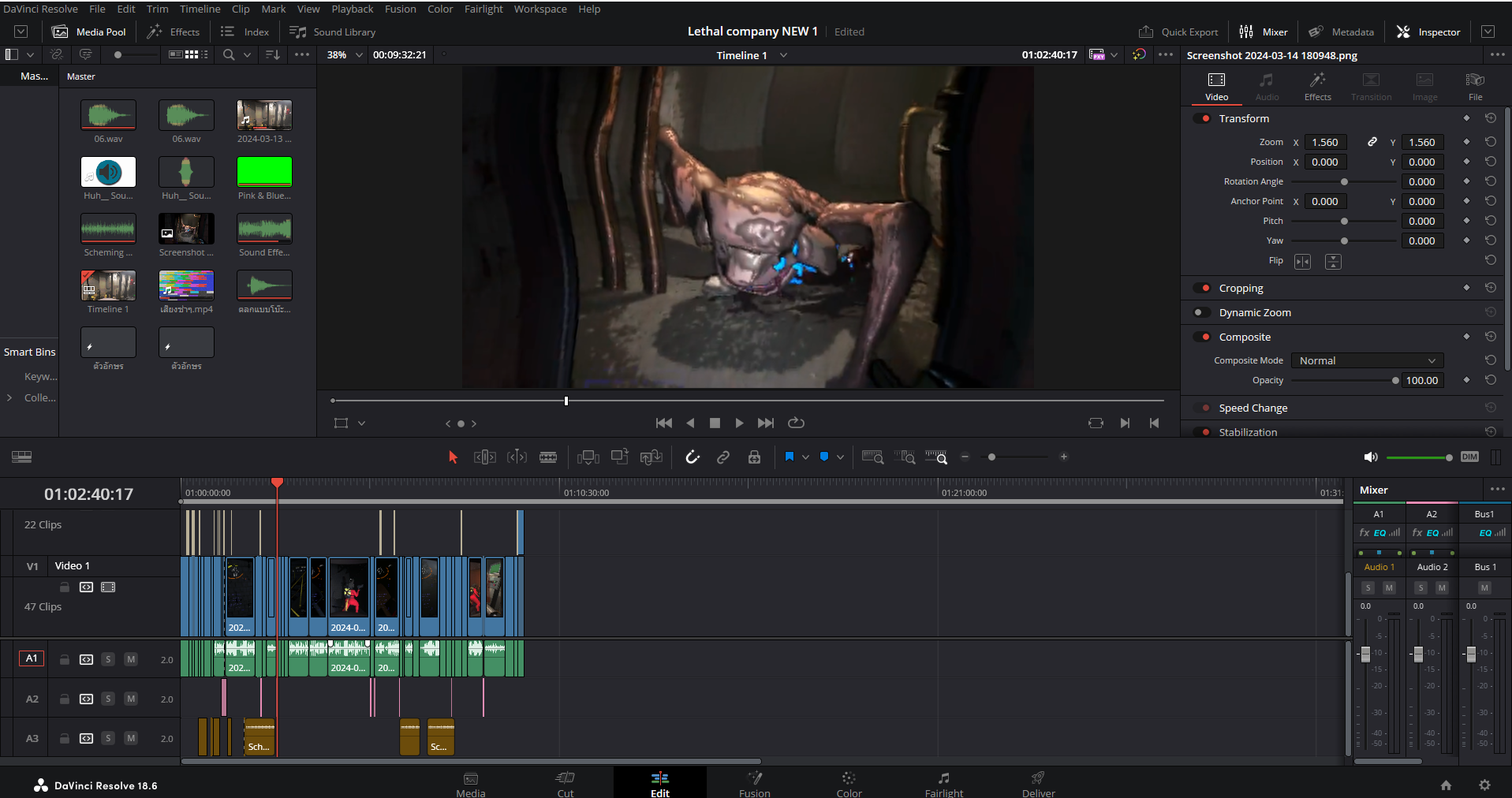This screenshot has height=798, width=1512.
Task: Zoom out timeline with minus button
Action: pos(965,457)
